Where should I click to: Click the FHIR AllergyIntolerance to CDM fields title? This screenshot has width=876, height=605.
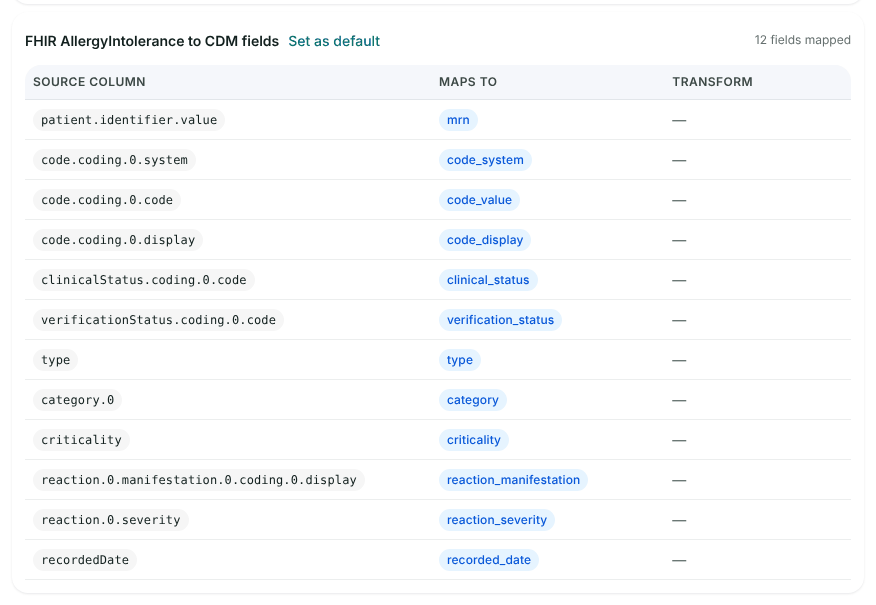click(x=152, y=41)
